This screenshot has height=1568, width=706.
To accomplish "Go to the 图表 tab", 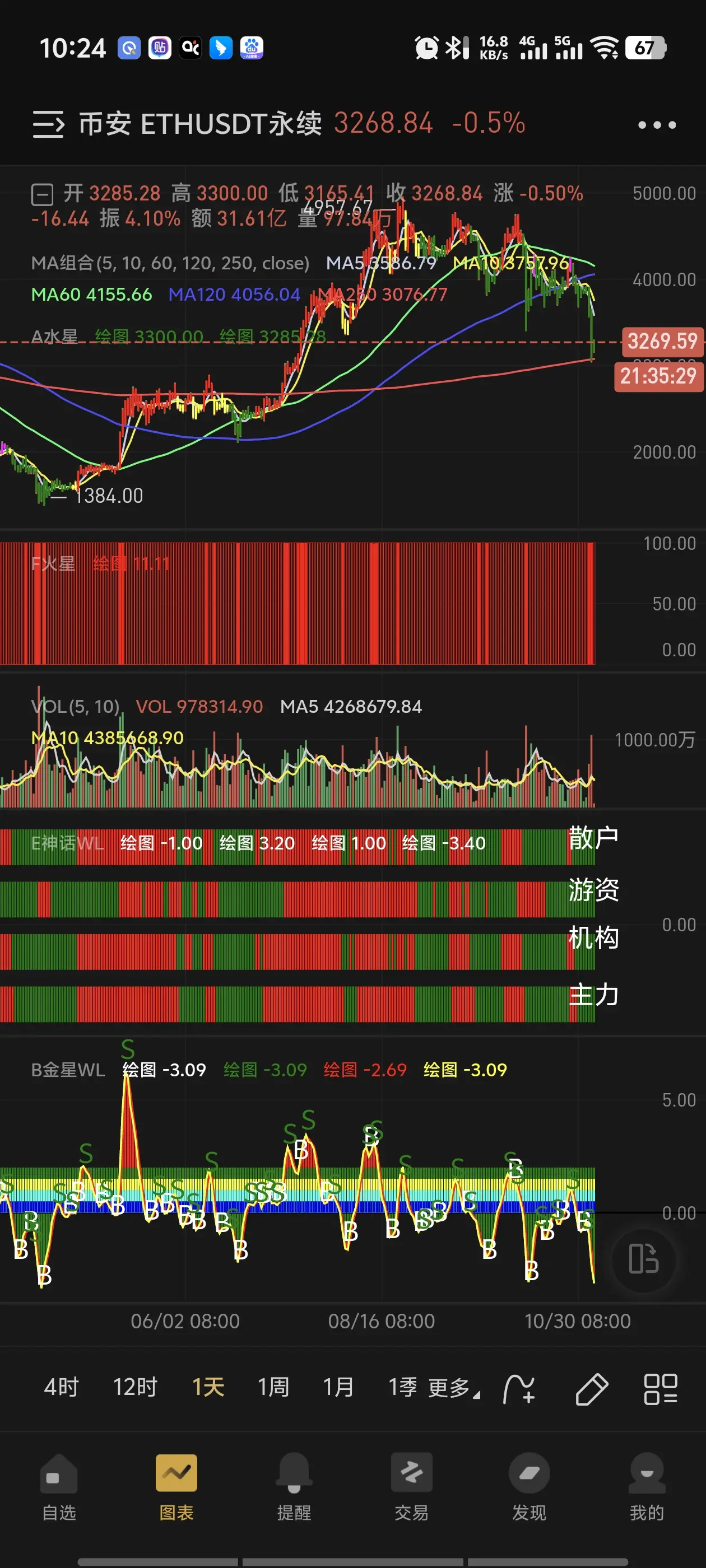I will pyautogui.click(x=176, y=1487).
